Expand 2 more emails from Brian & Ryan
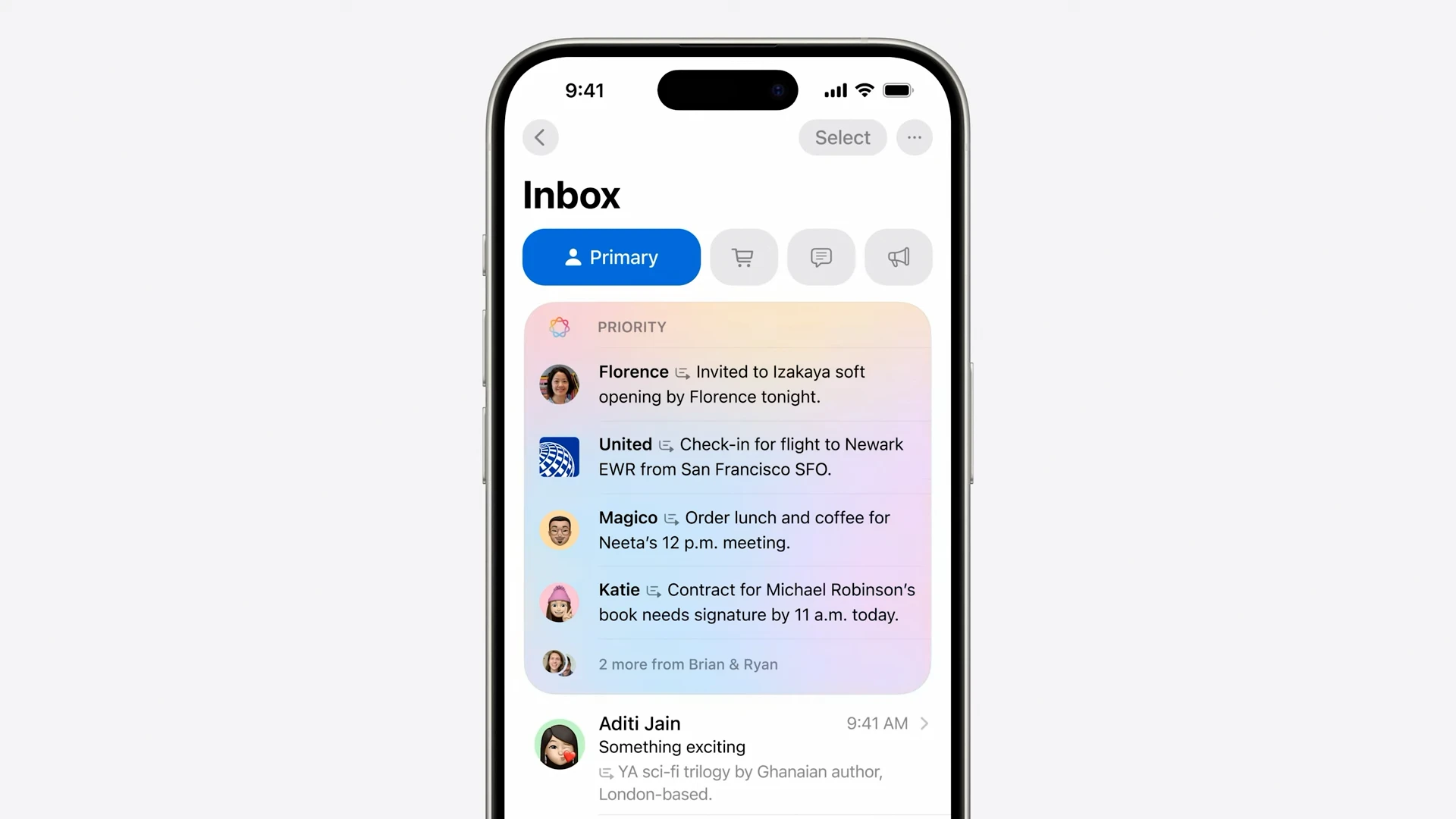The image size is (1456, 819). pyautogui.click(x=688, y=664)
